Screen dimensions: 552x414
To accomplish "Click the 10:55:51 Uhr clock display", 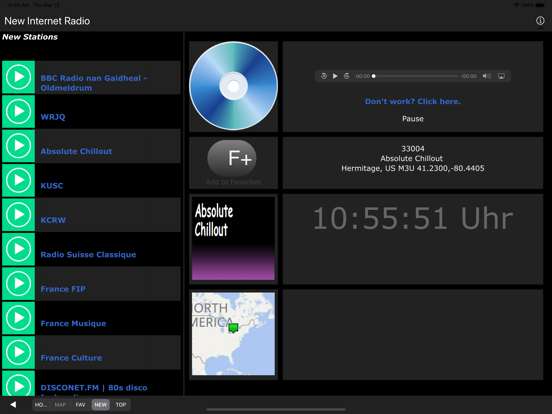I will [x=413, y=219].
